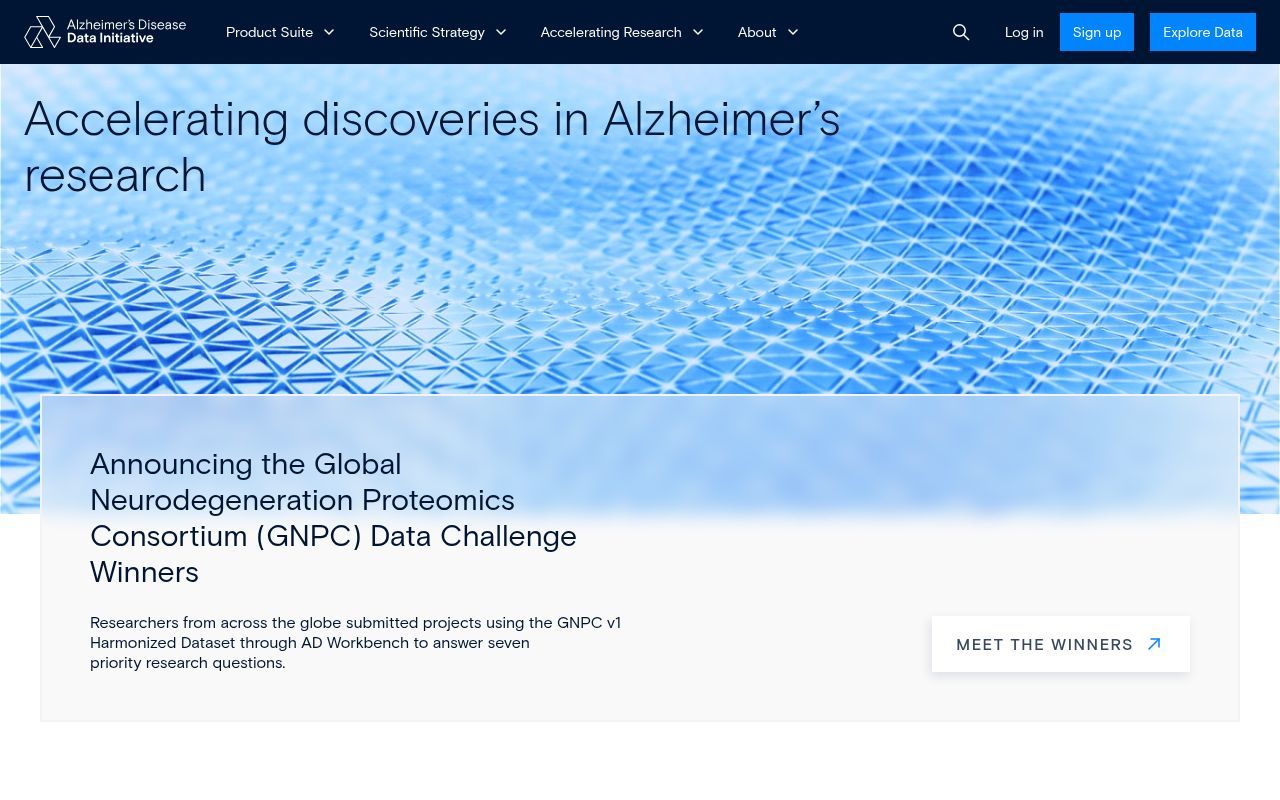The image size is (1280, 800).
Task: Click the paragraph starting "Researchers from across the globe"
Action: pyautogui.click(x=356, y=642)
